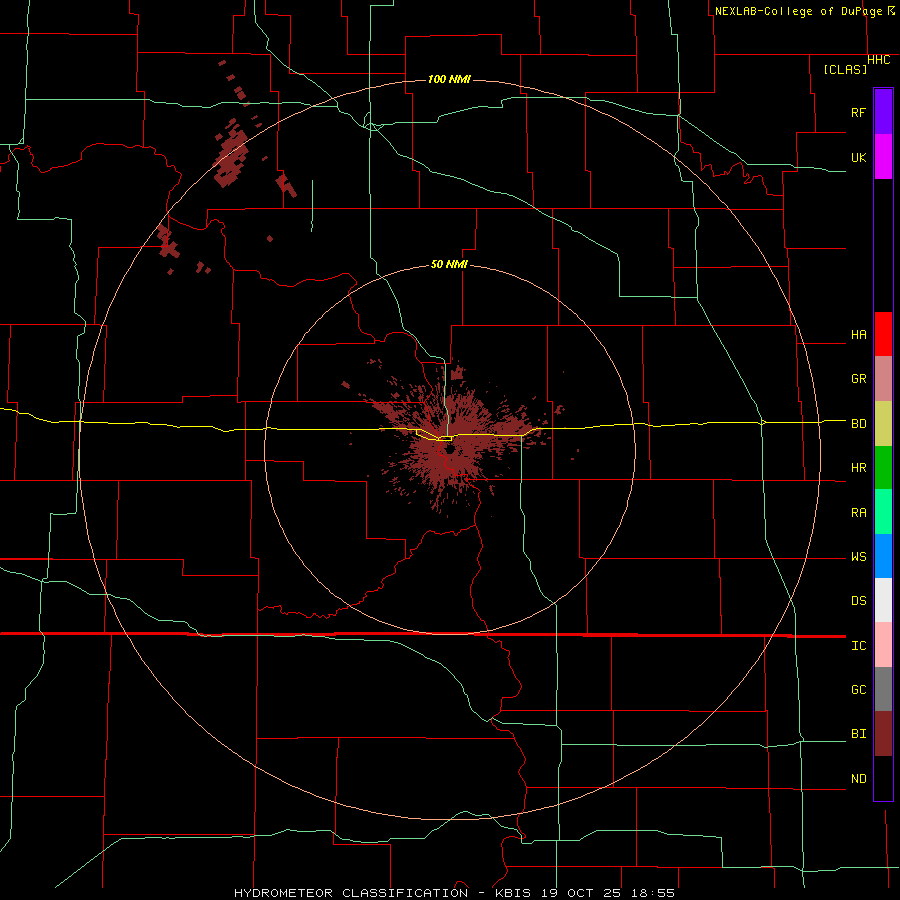Viewport: 900px width, 900px height.
Task: Click the RF legend label
Action: coord(858,112)
